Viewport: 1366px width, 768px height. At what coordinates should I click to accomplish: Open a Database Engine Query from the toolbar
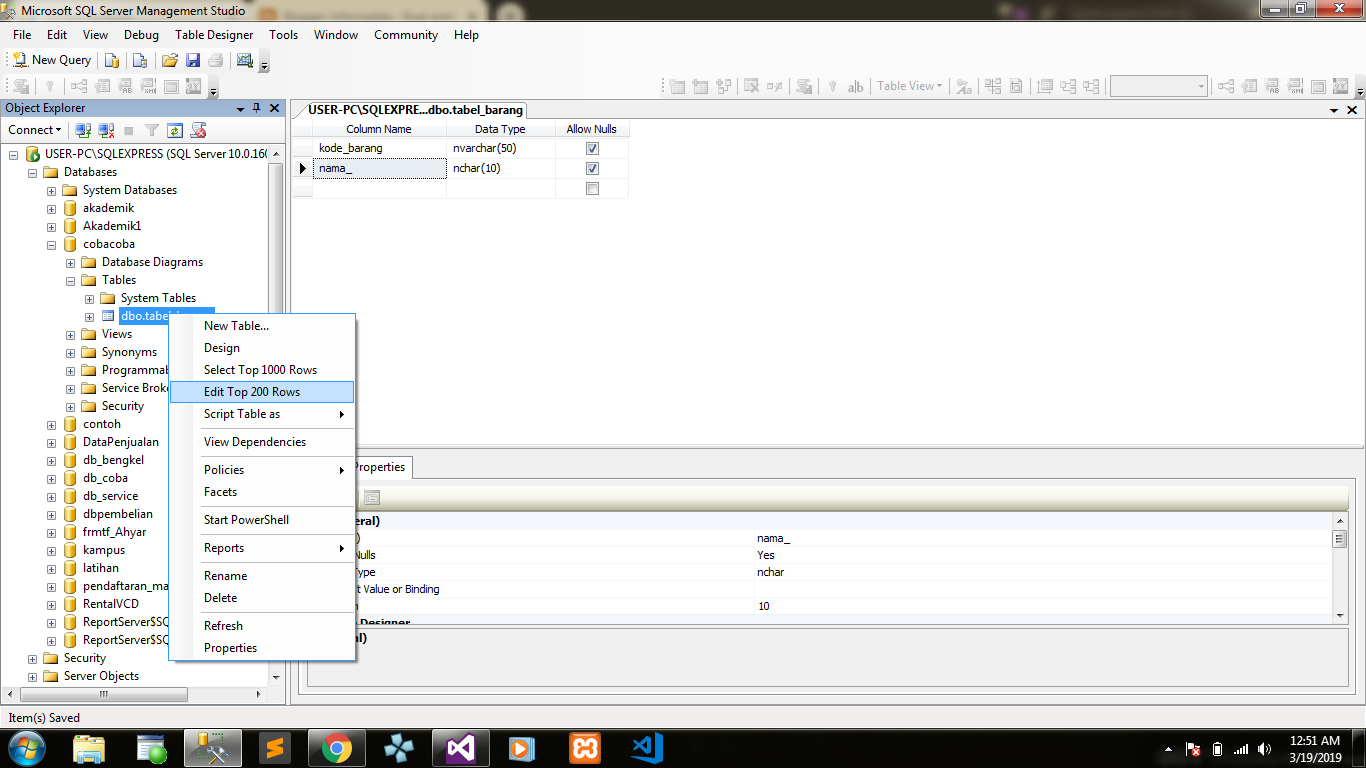pos(113,60)
